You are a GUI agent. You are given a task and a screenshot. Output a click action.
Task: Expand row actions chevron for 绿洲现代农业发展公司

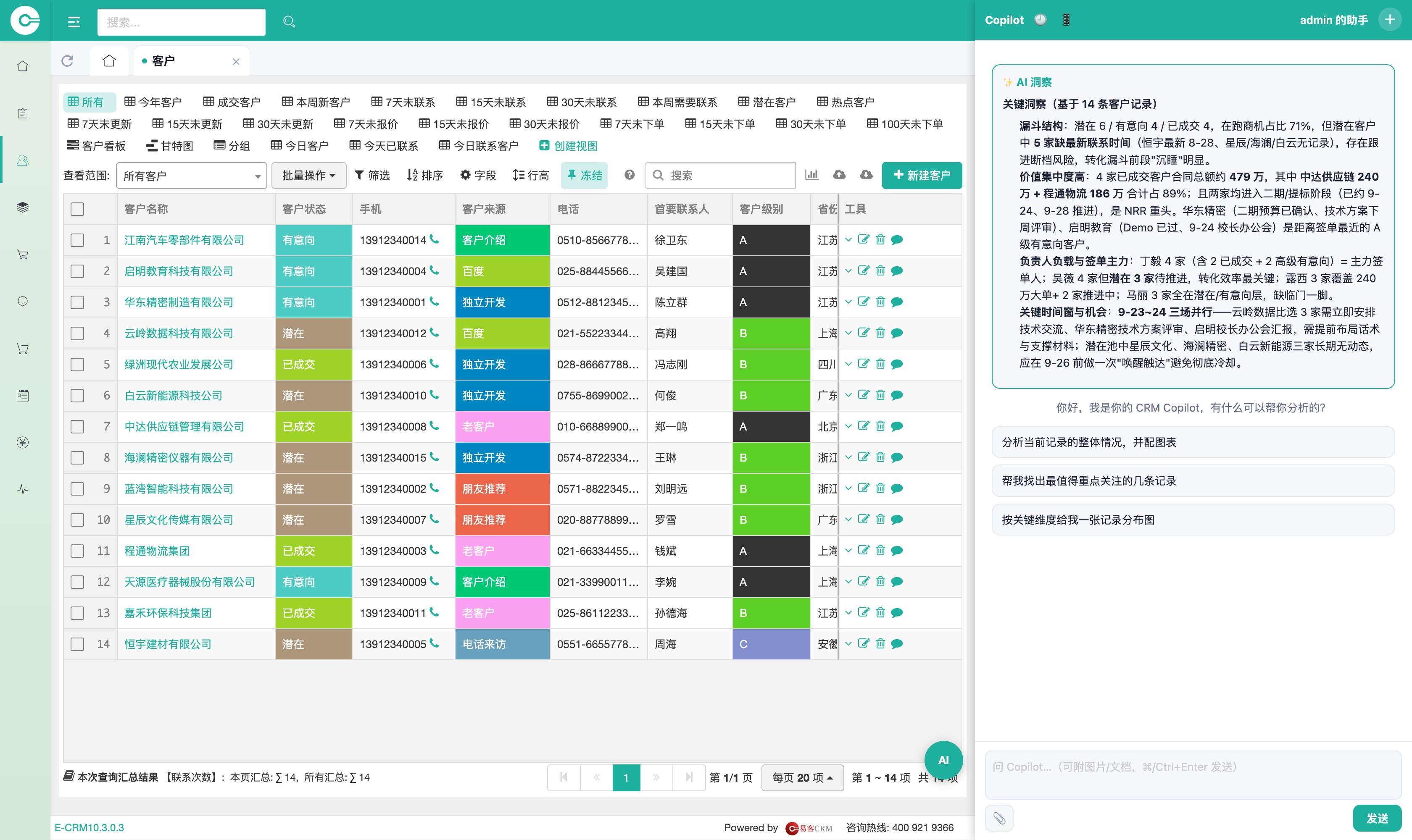(x=848, y=364)
